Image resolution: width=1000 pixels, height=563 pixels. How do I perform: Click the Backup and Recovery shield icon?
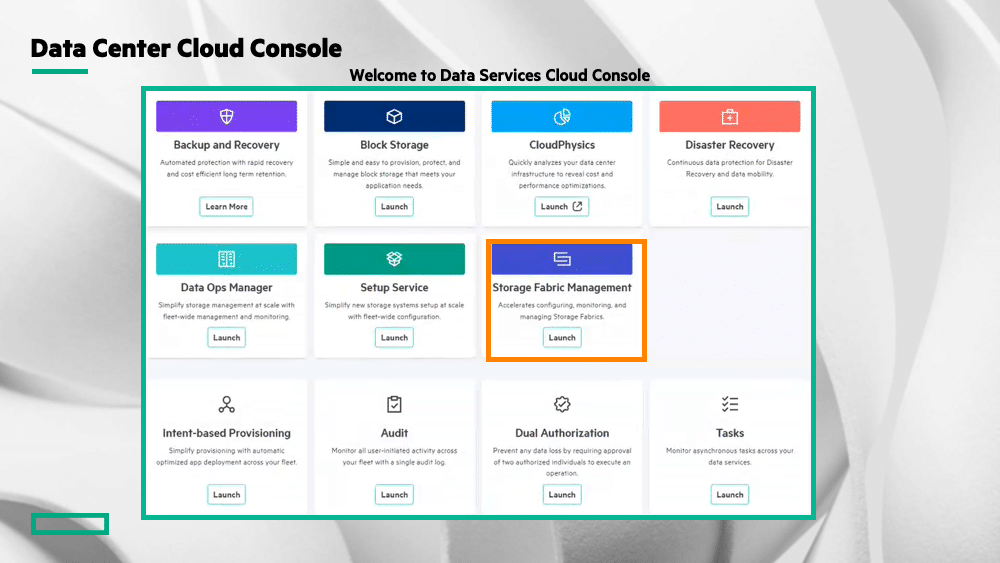[x=226, y=116]
